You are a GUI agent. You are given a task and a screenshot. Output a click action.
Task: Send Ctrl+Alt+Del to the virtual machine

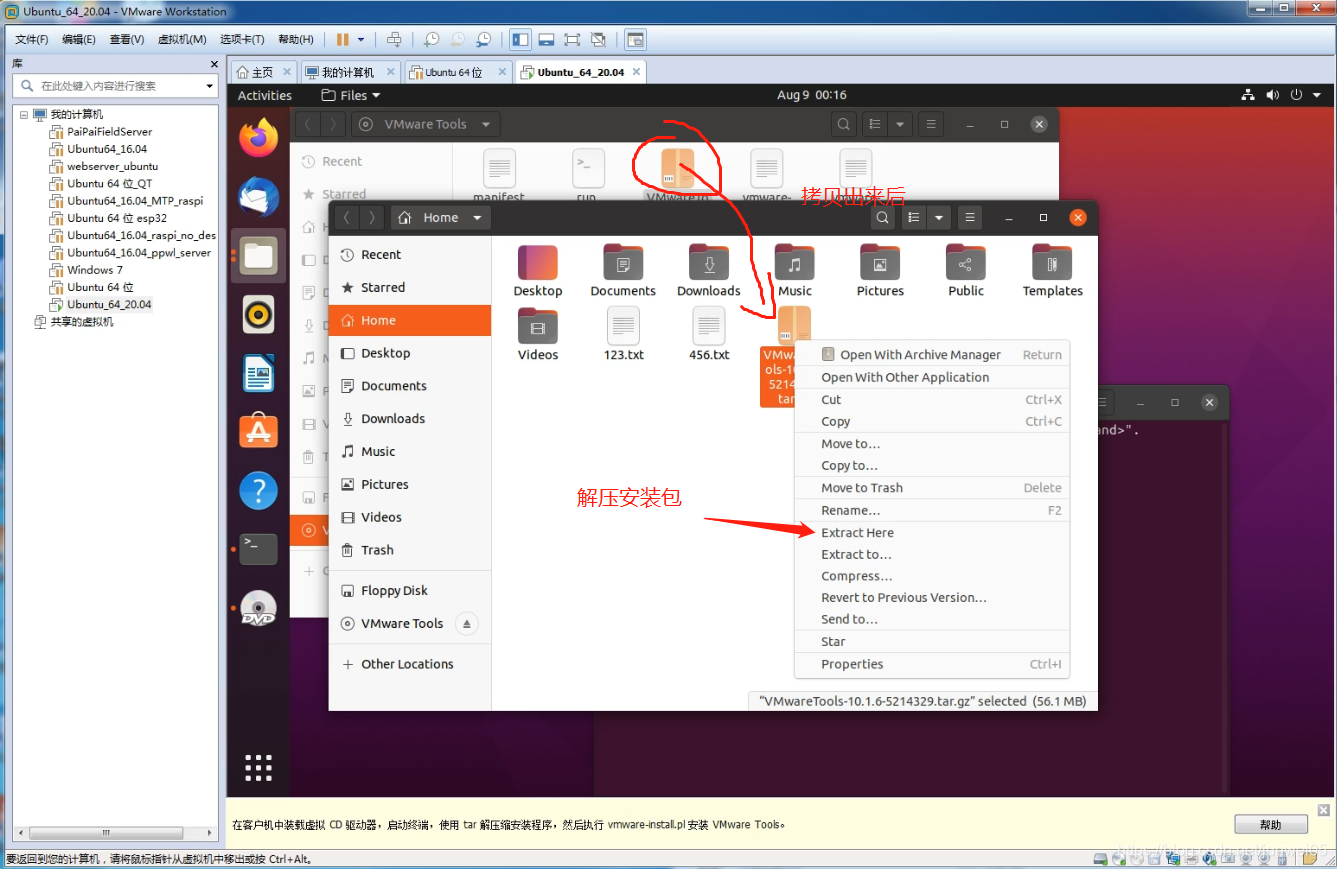(394, 40)
